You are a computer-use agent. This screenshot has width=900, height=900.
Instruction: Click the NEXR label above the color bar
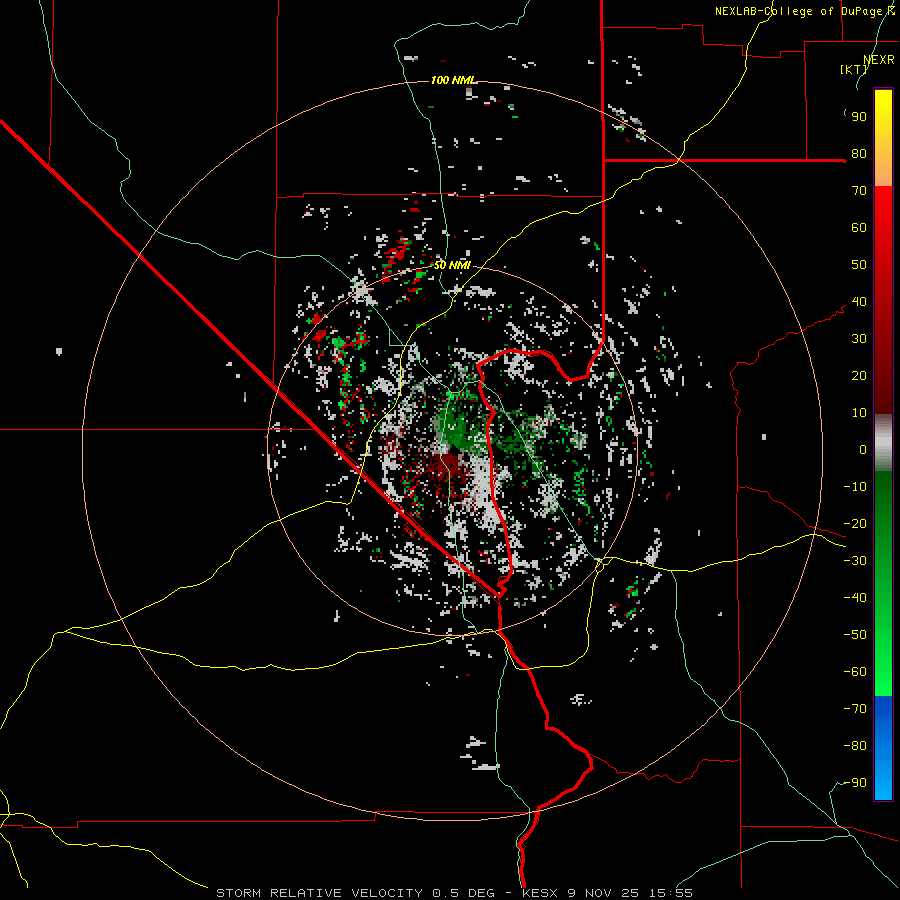[879, 60]
